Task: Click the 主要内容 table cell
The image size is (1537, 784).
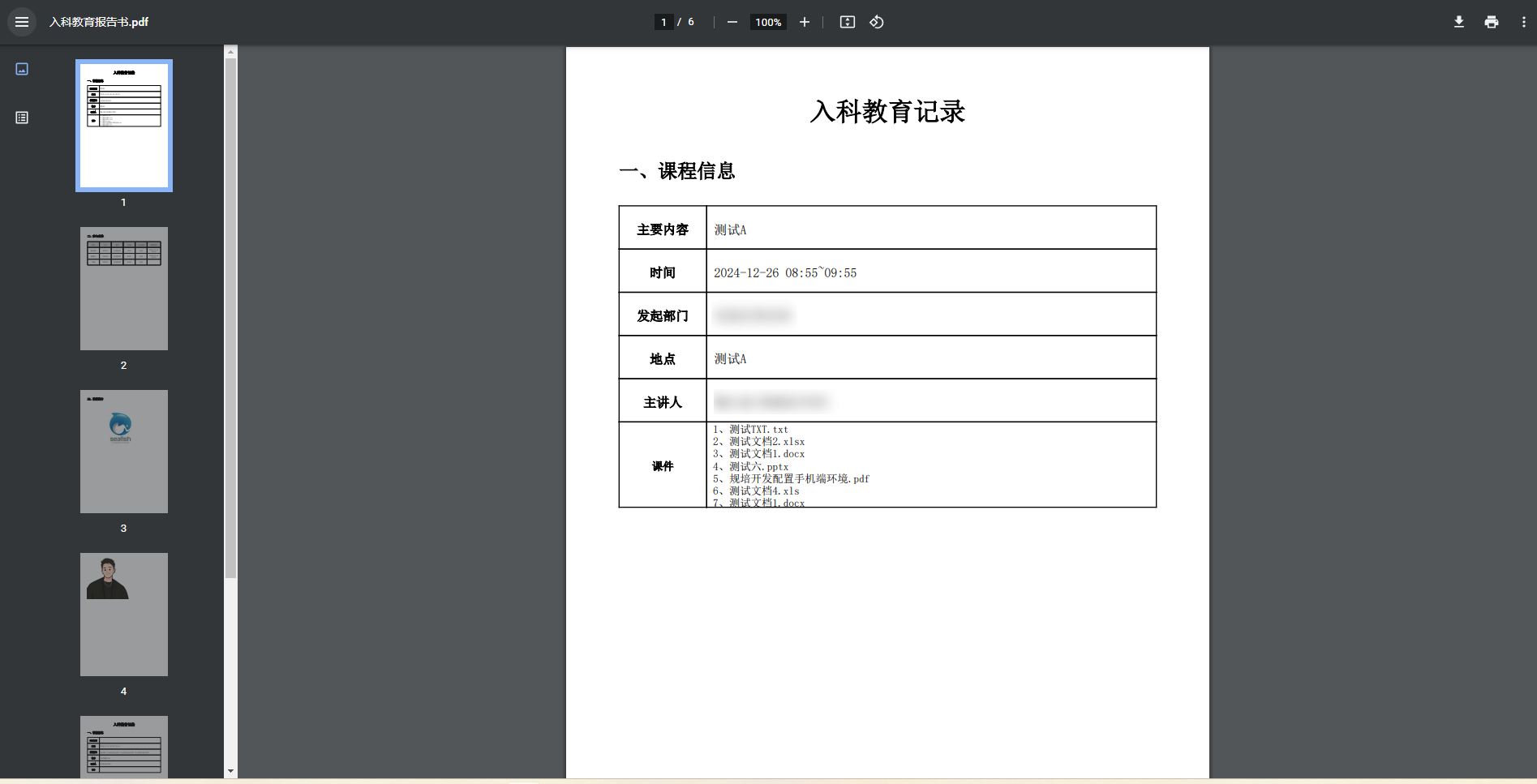Action: 663,229
